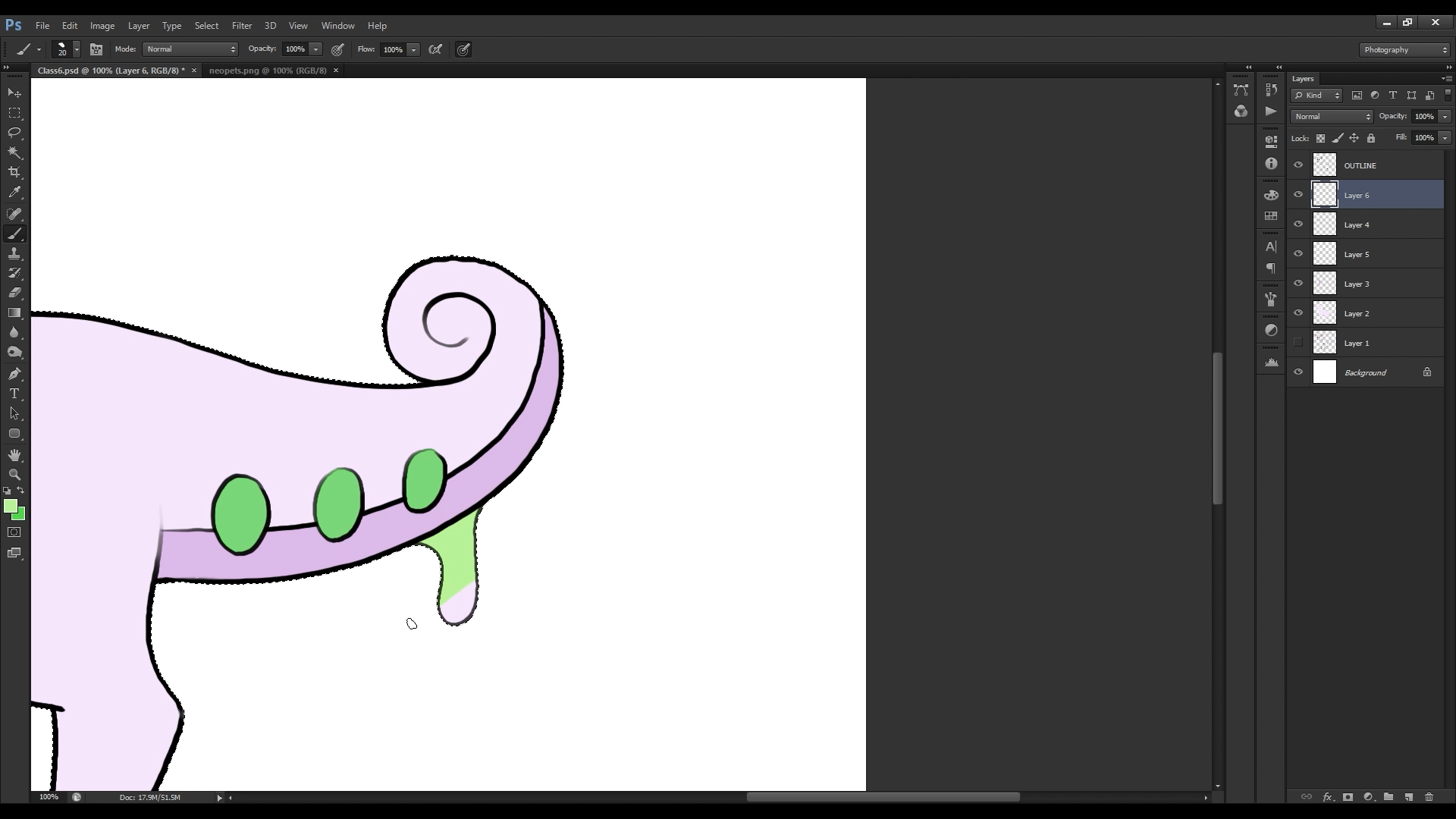Viewport: 1456px width, 819px height.
Task: Swap foreground and background colors
Action: pos(21,491)
